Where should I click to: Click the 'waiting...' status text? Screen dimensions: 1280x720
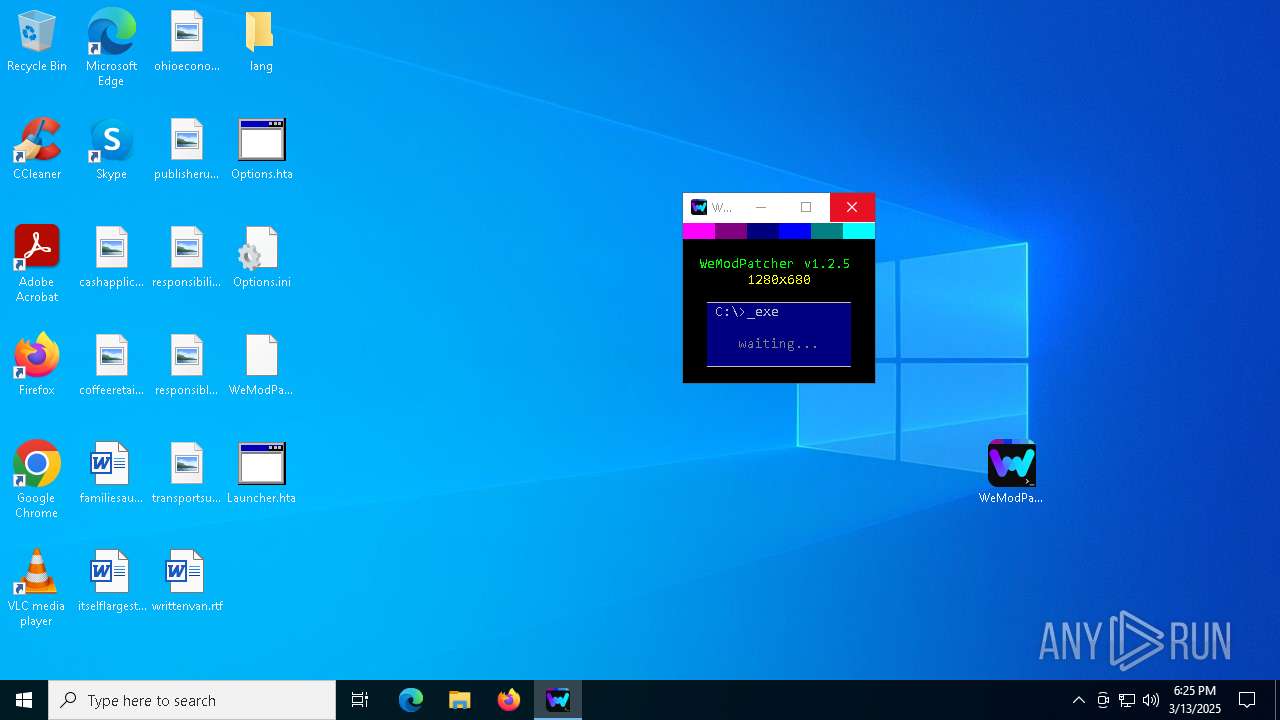tap(778, 344)
